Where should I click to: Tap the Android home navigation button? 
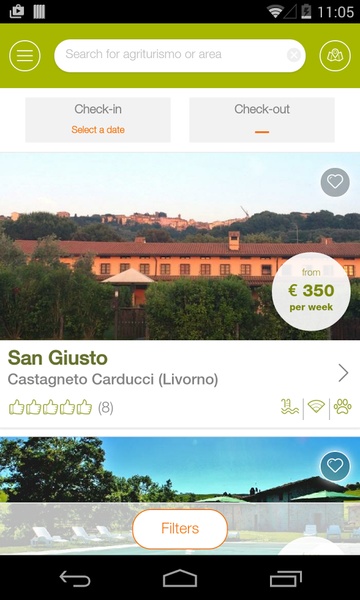[x=180, y=578]
